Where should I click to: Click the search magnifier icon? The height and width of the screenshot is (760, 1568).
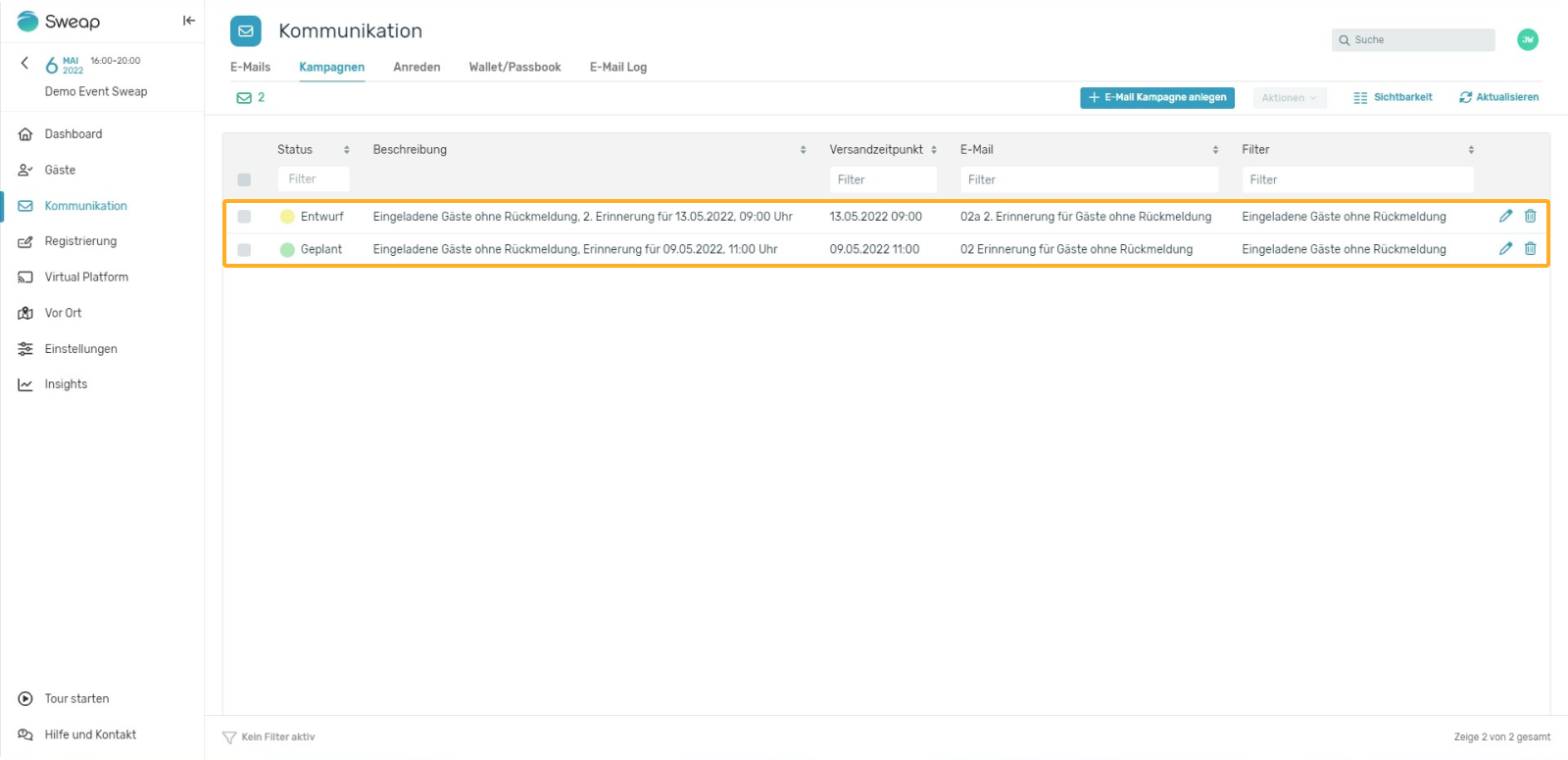[x=1345, y=40]
